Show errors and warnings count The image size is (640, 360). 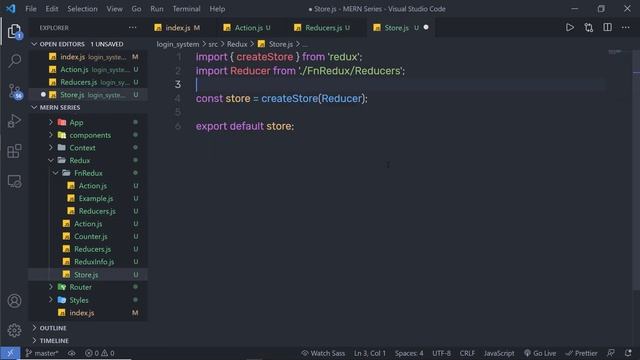coord(100,353)
